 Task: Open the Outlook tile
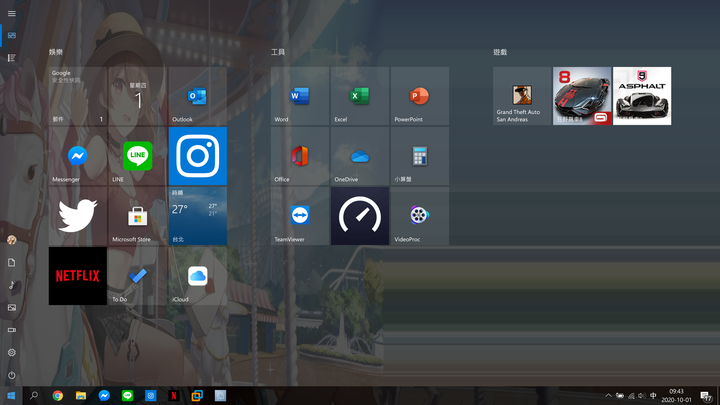click(197, 96)
